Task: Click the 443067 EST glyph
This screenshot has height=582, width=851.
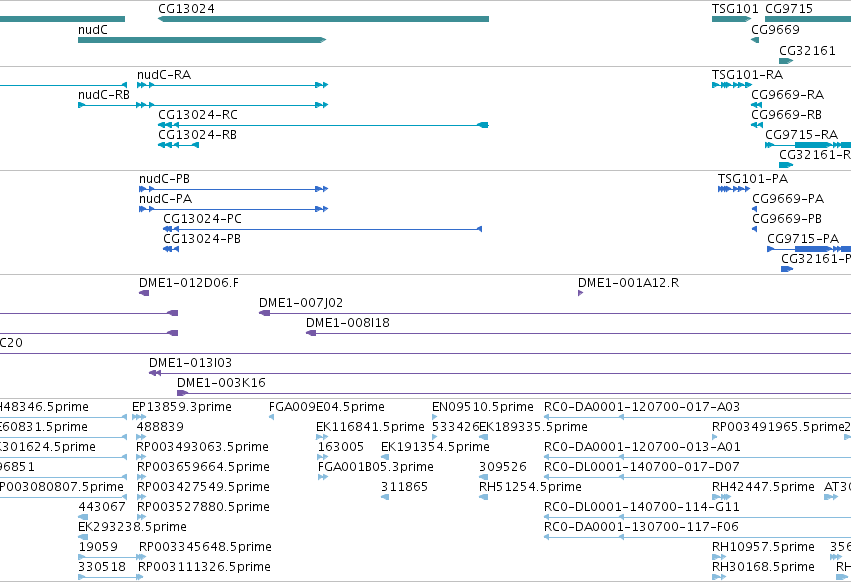Action: 83,517
